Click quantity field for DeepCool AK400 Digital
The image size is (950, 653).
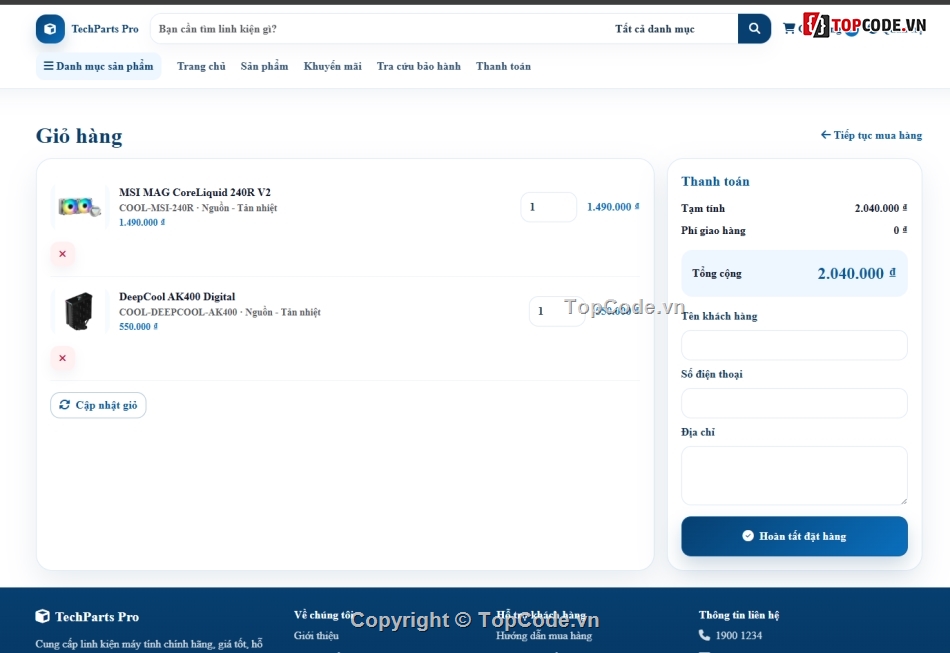(556, 311)
